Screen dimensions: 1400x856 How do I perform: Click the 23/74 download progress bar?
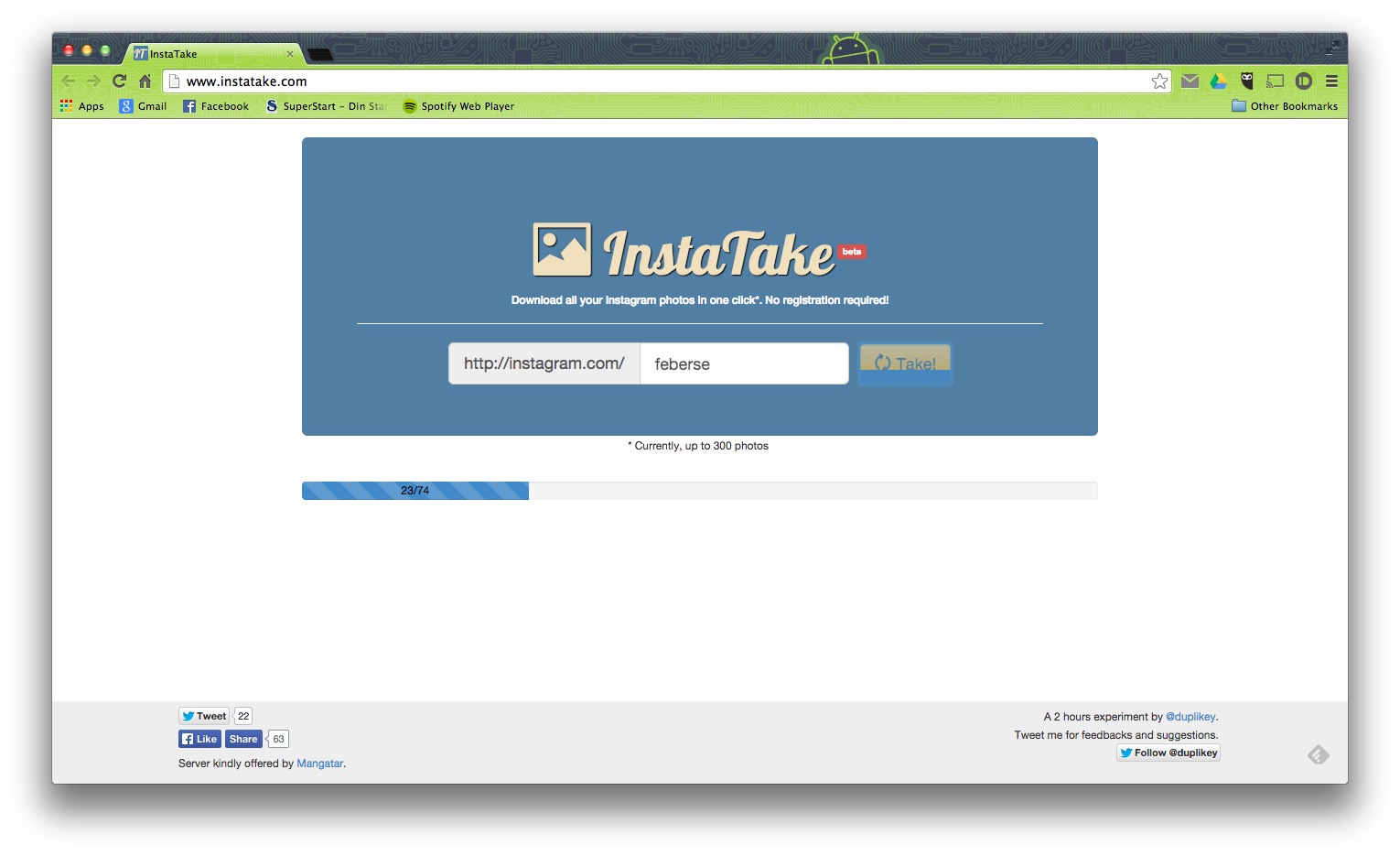tap(700, 491)
